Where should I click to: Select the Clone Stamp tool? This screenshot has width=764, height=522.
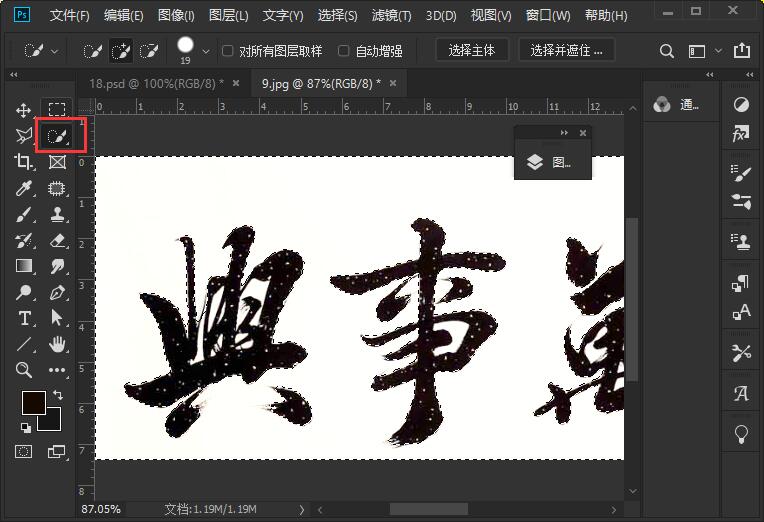57,214
